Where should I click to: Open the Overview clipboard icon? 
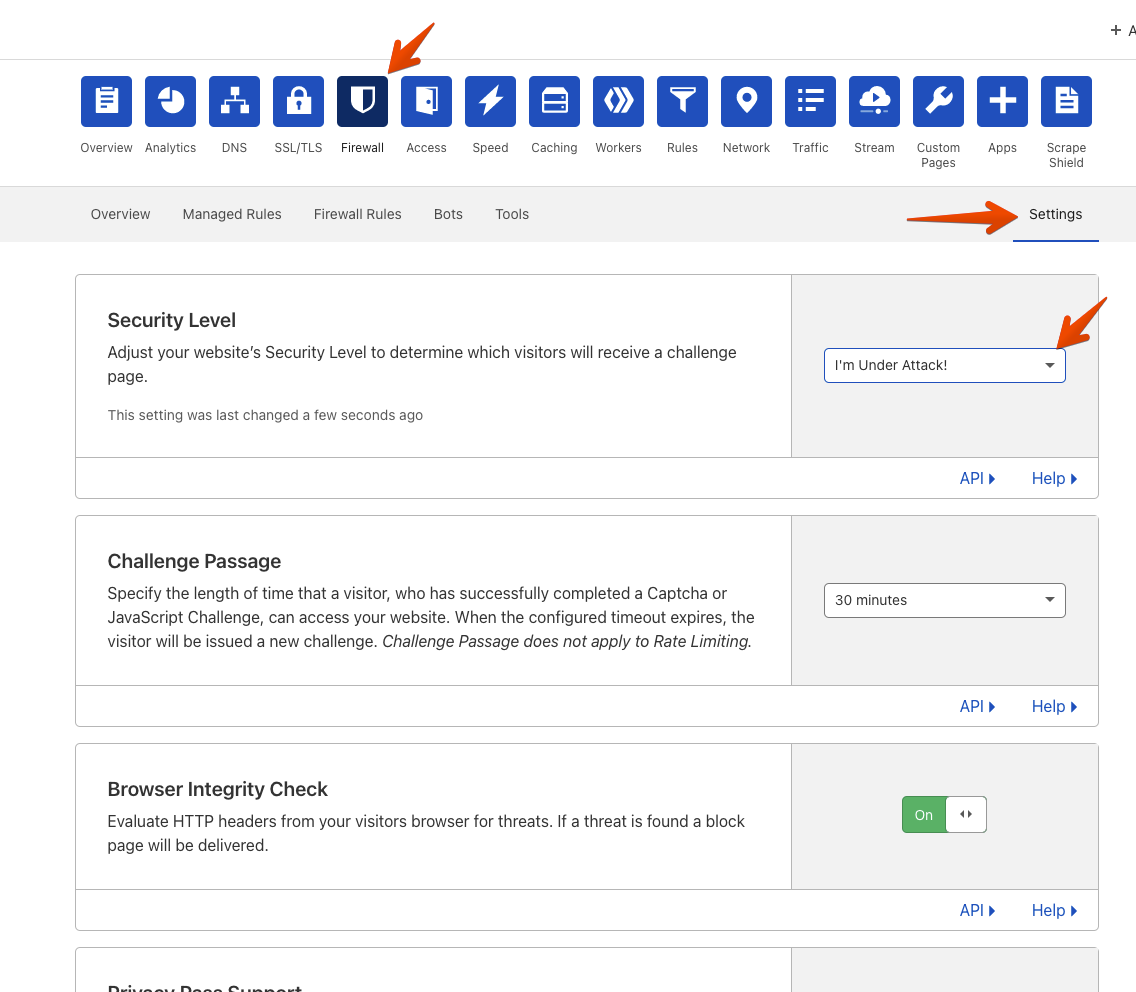106,101
